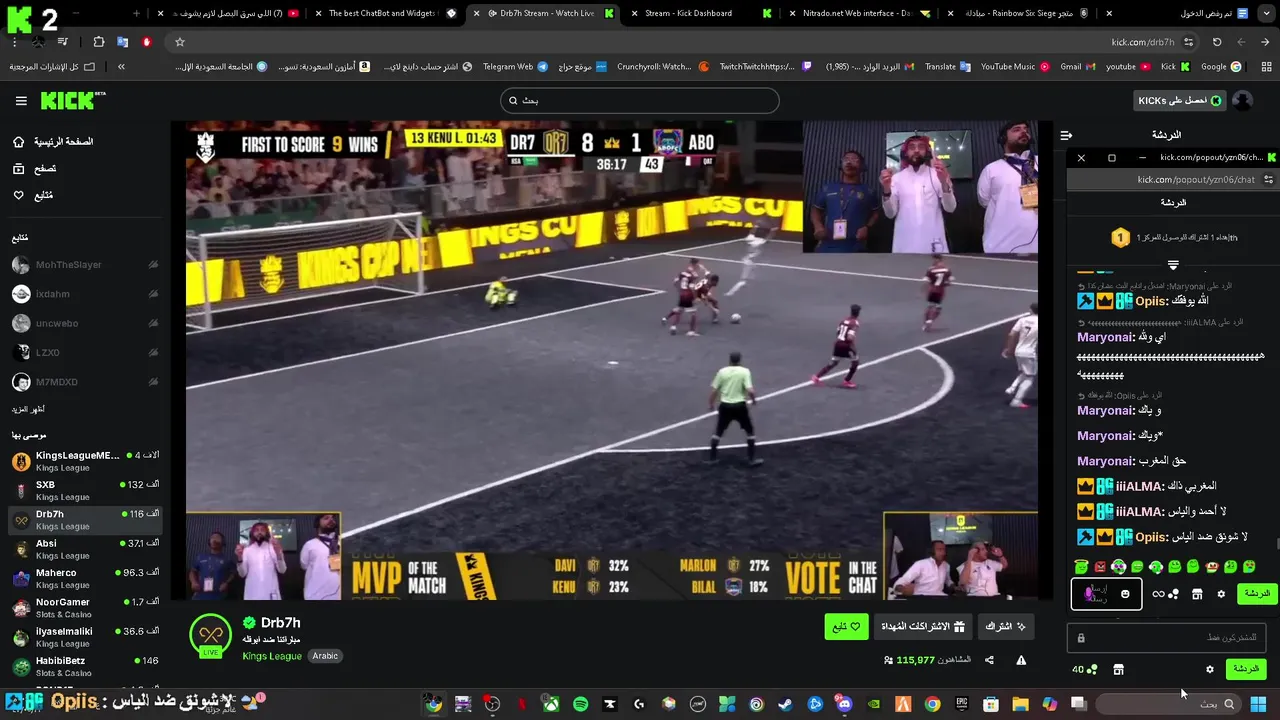This screenshot has width=1280, height=720.
Task: Open Steam from the taskbar
Action: (x=786, y=705)
